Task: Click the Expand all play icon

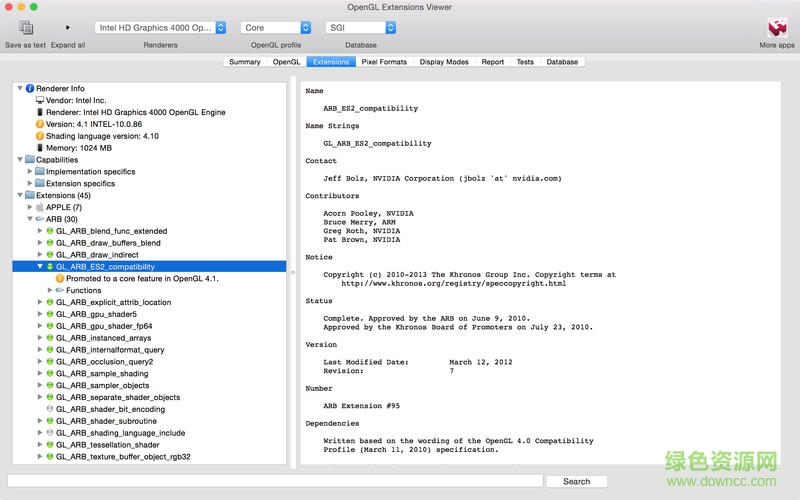Action: [x=68, y=28]
